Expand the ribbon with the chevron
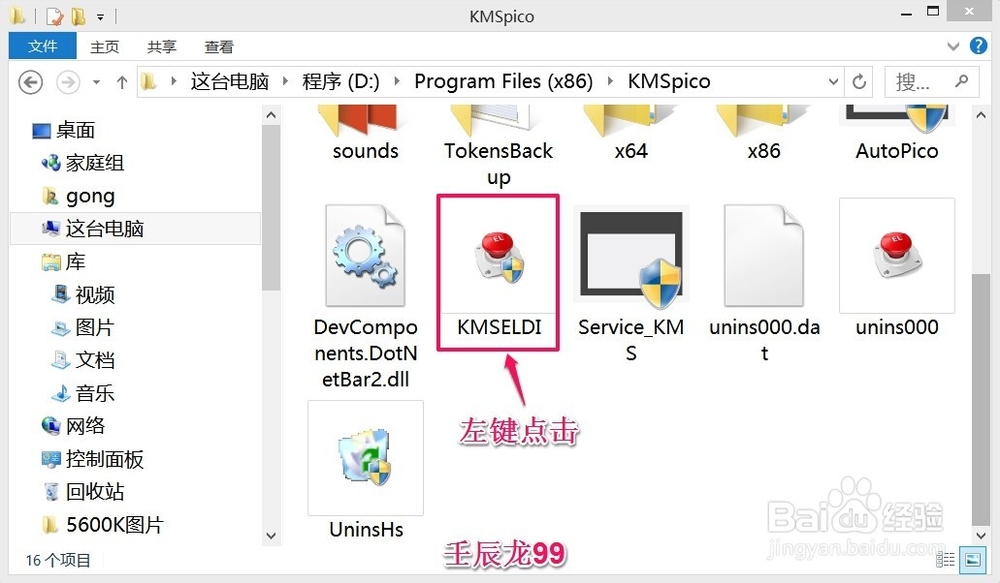The height and width of the screenshot is (583, 1000). [953, 46]
